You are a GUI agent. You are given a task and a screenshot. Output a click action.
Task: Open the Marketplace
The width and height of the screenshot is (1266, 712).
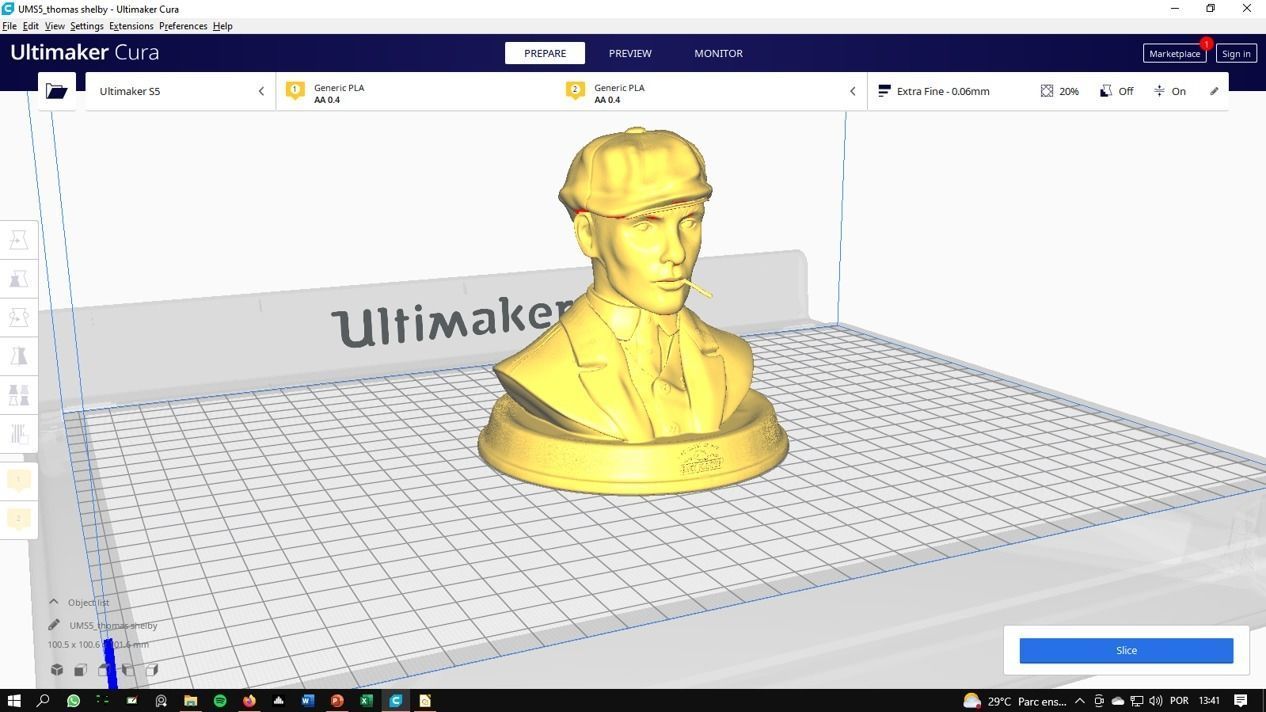tap(1174, 53)
